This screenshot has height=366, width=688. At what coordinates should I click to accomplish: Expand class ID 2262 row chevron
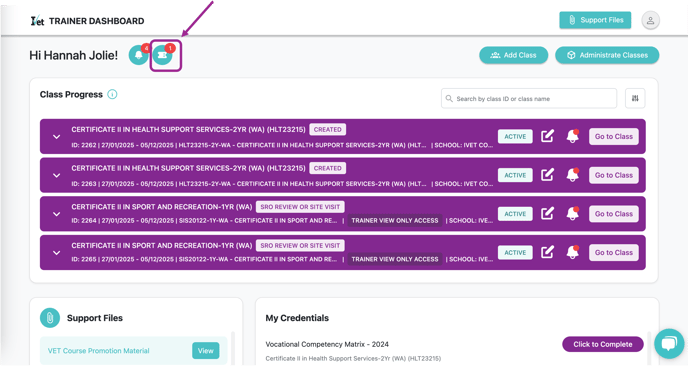coord(57,136)
